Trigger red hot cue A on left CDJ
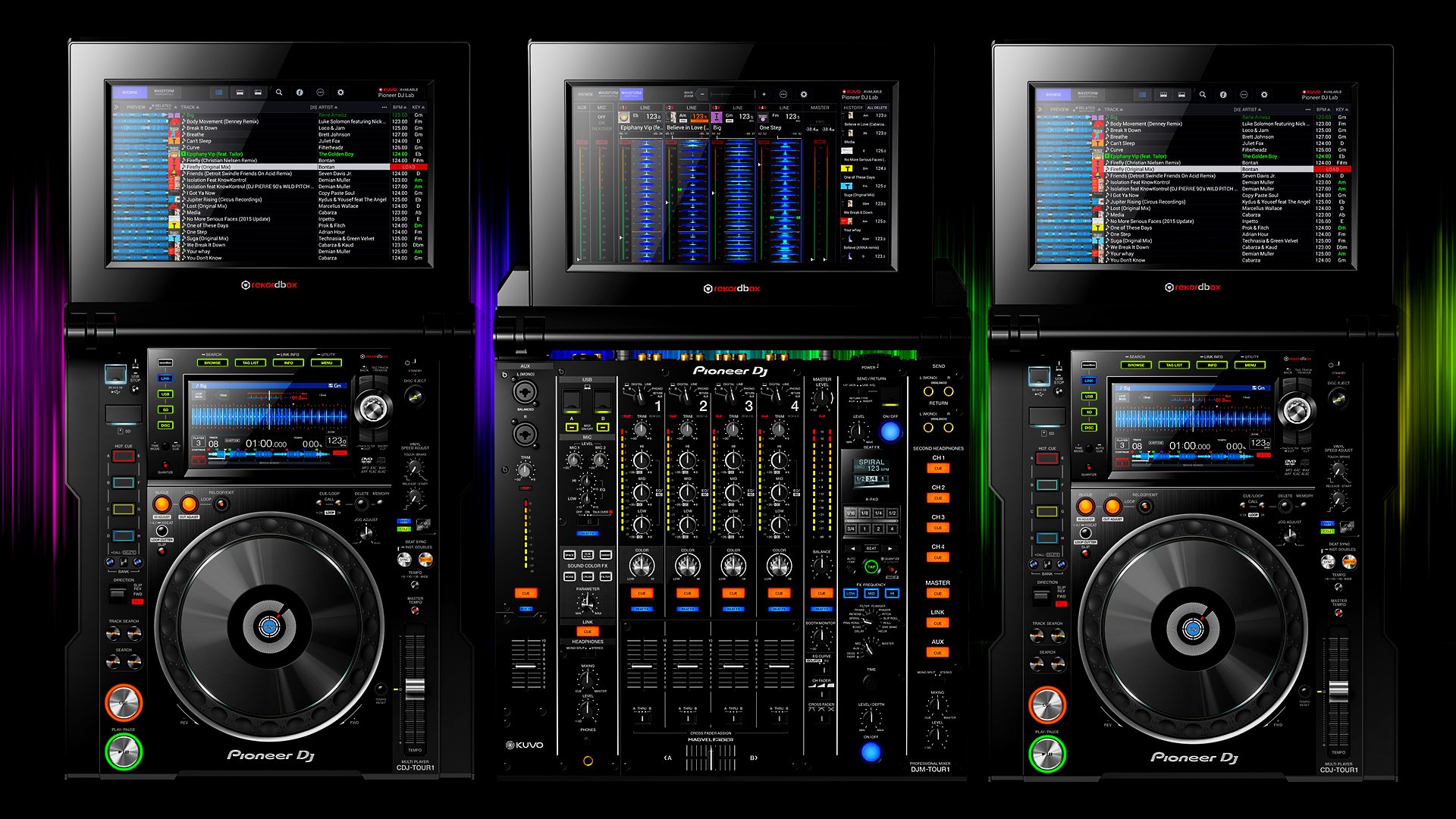 click(x=124, y=456)
